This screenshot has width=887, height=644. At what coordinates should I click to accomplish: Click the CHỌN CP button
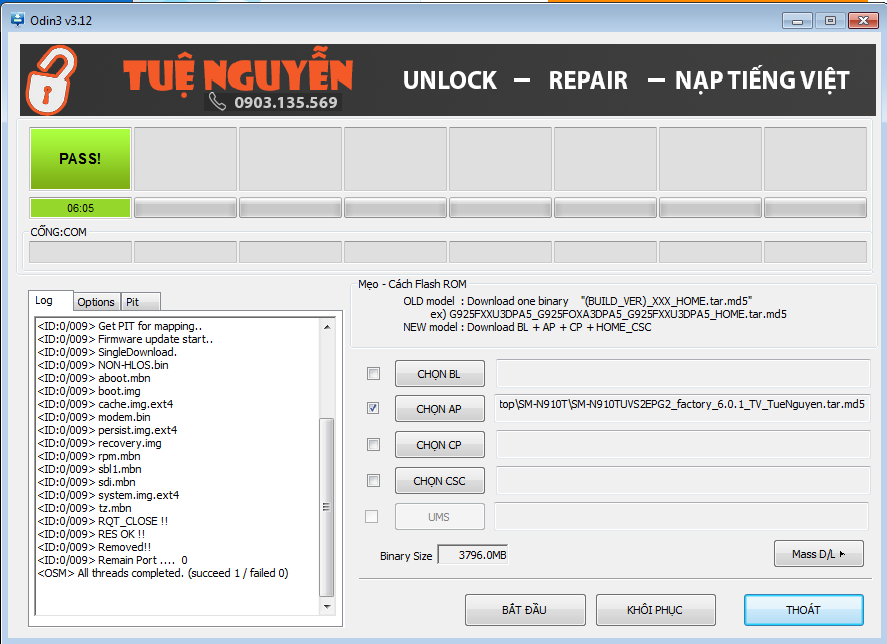click(x=440, y=445)
